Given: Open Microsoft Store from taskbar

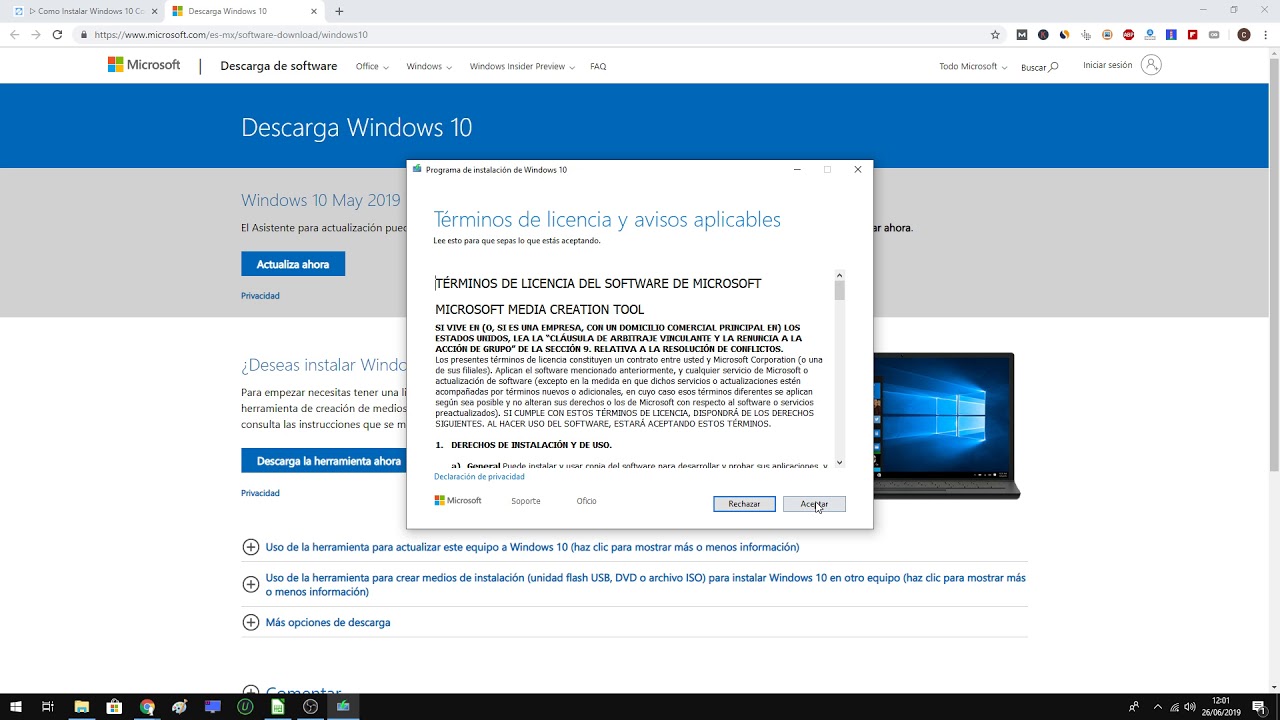Looking at the screenshot, I should click(x=114, y=707).
